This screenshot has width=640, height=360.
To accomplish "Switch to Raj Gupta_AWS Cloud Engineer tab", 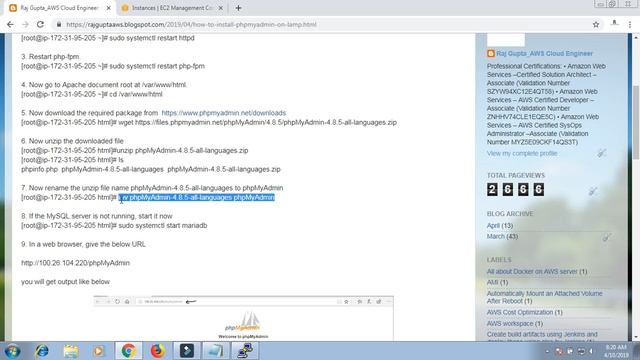I will [60, 8].
